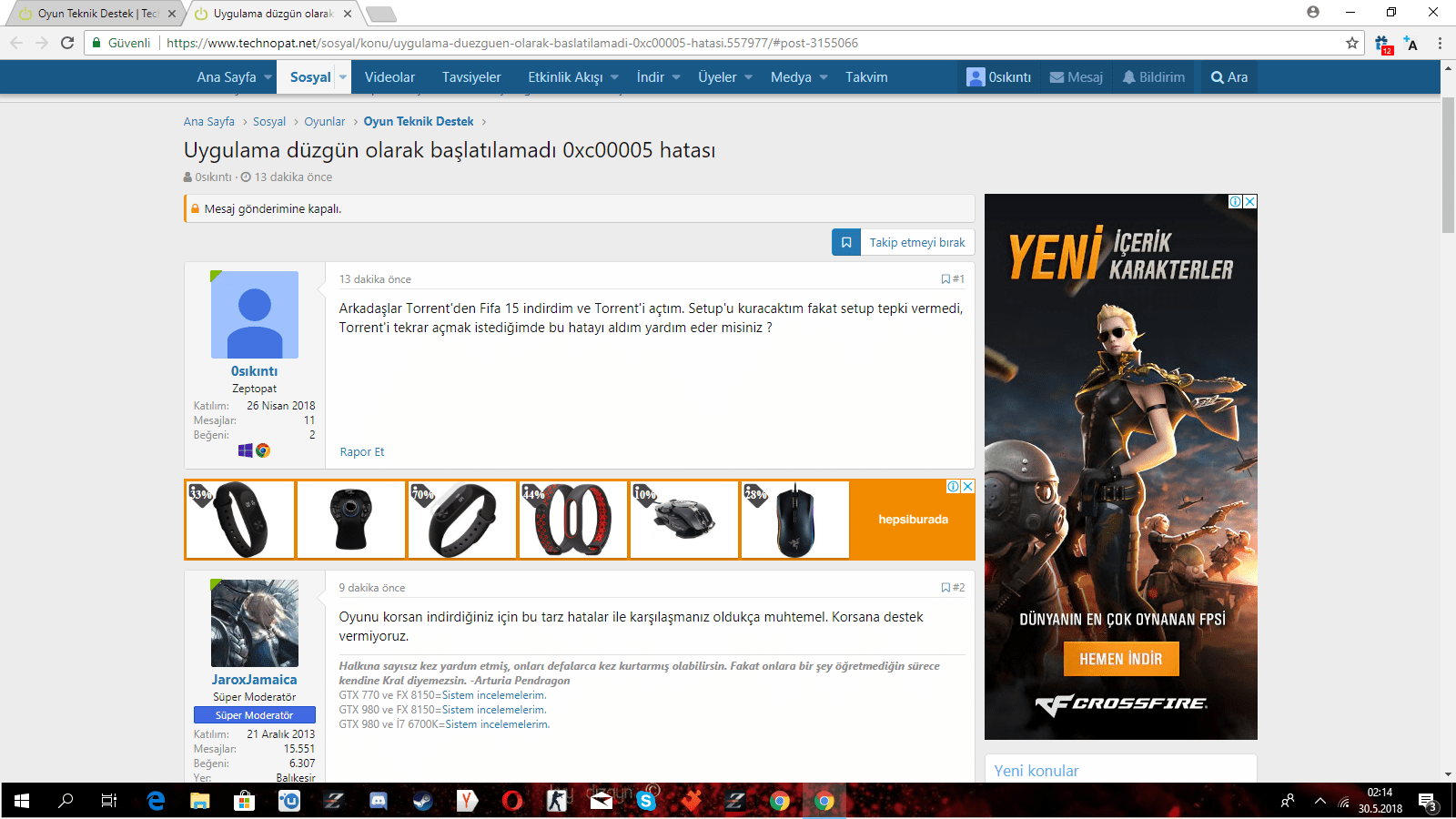Open 0sıkıntı username under the avatar

(x=255, y=371)
